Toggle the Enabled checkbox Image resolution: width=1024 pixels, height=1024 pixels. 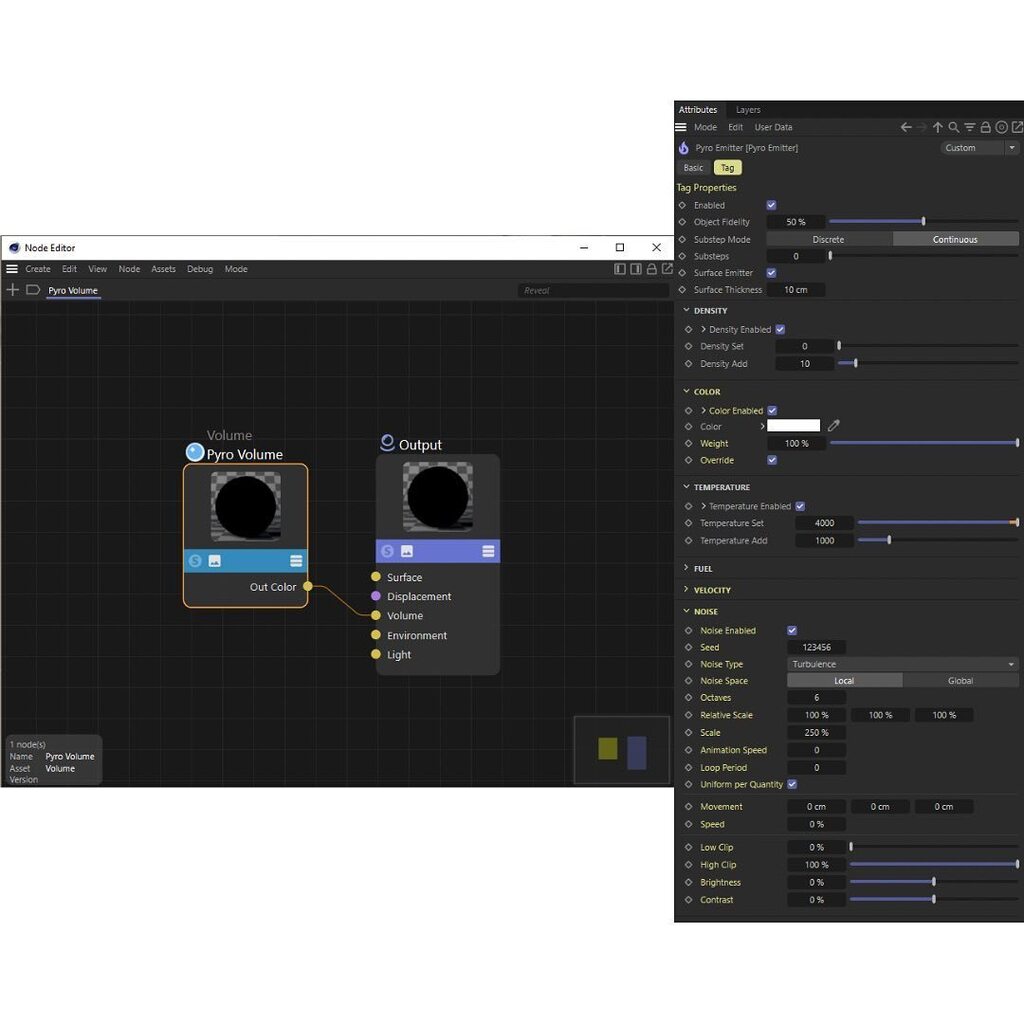point(771,204)
